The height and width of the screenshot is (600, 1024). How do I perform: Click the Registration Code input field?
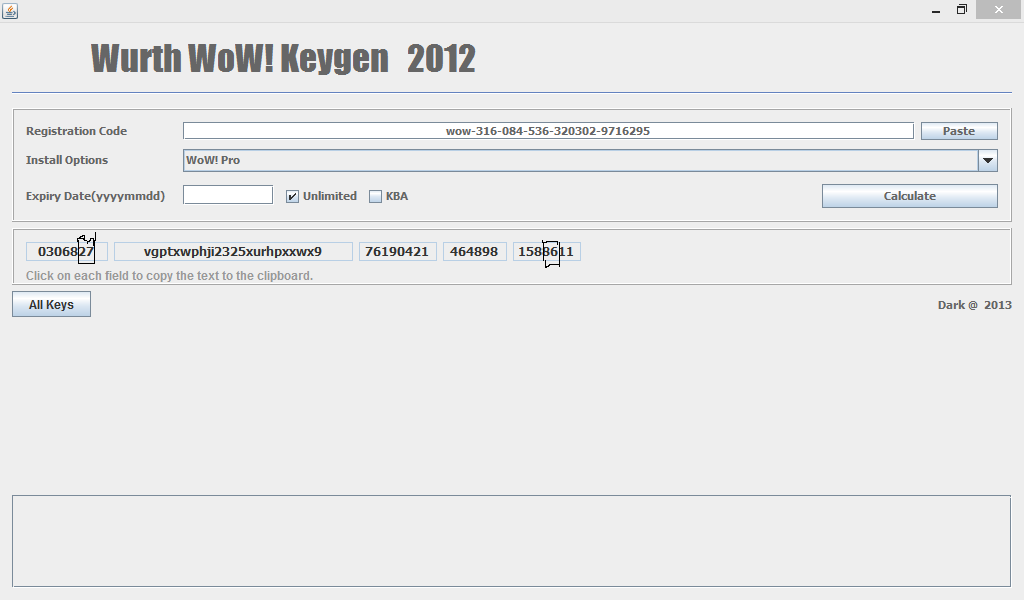[548, 130]
